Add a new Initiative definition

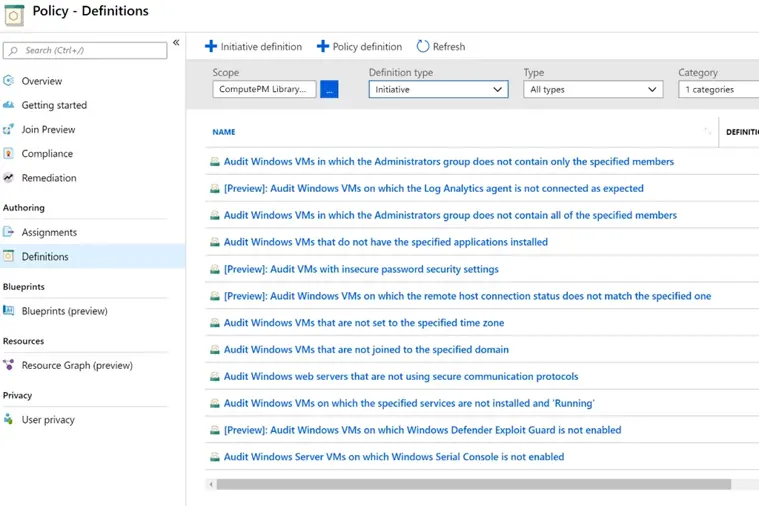tap(261, 46)
